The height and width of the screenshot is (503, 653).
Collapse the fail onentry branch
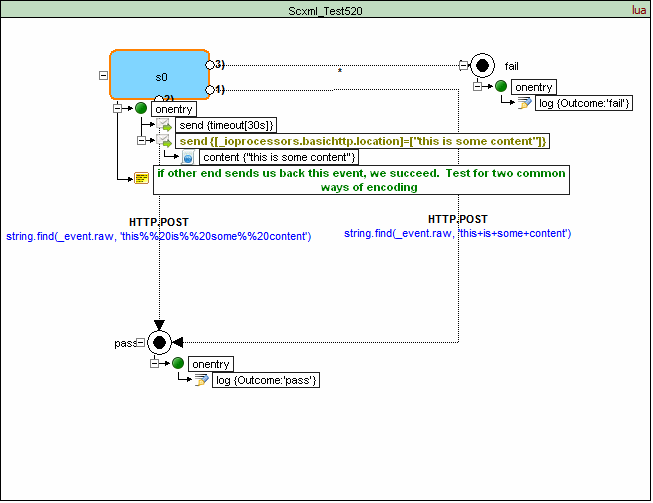[x=478, y=87]
